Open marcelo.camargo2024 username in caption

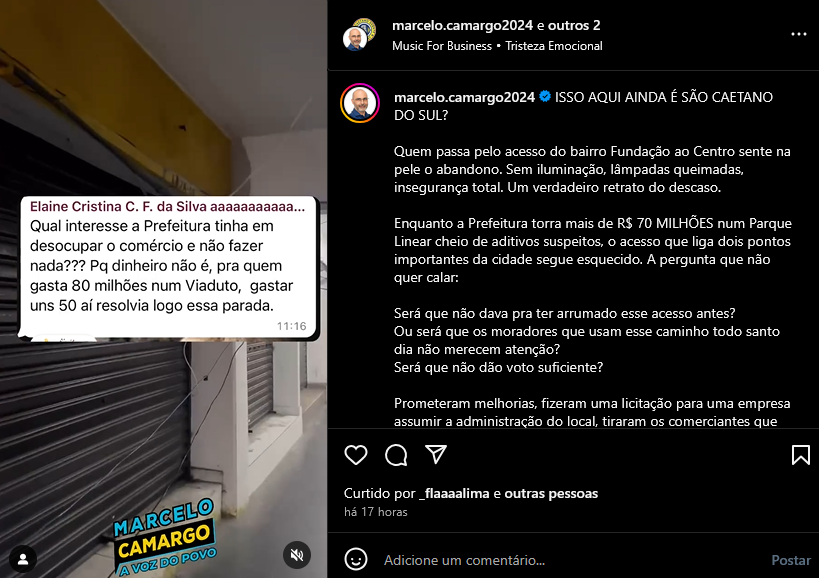[x=464, y=97]
